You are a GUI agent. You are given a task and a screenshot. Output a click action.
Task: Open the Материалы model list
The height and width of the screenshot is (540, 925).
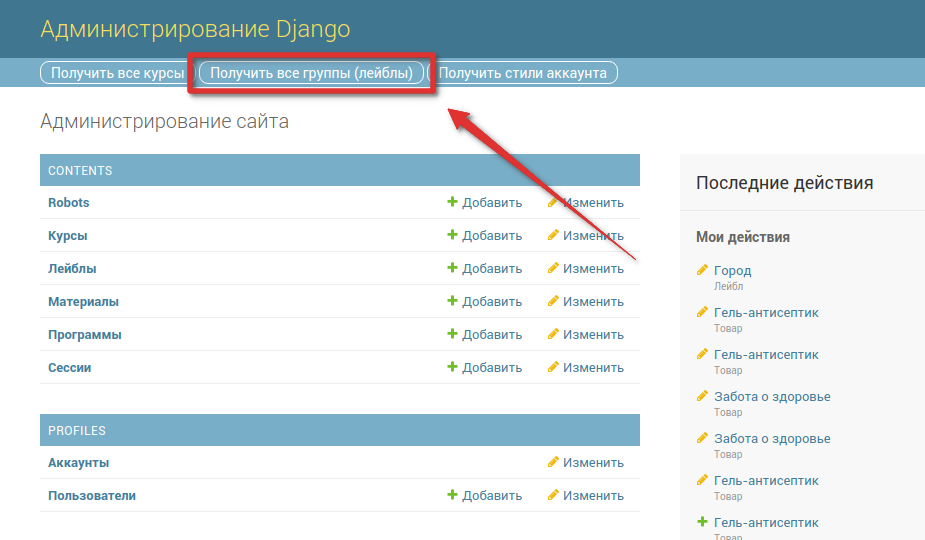(83, 302)
